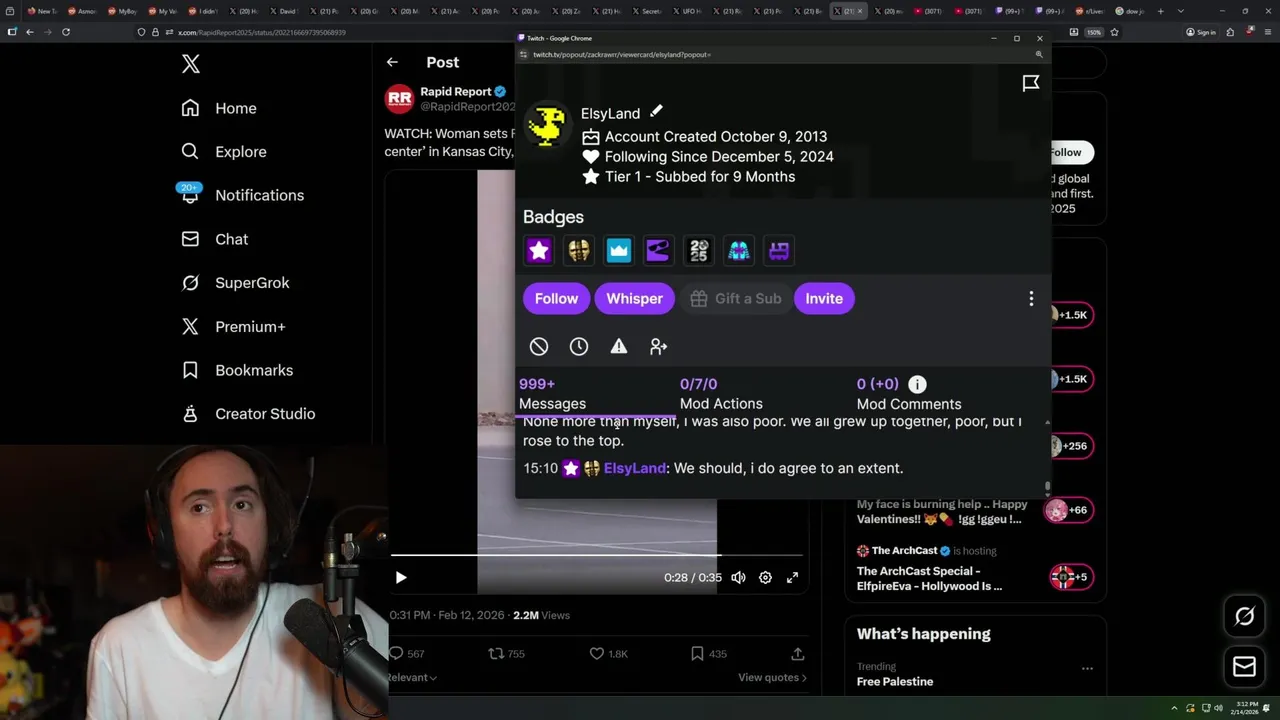Open trending item more options dots
The image size is (1280, 720).
tap(1087, 668)
